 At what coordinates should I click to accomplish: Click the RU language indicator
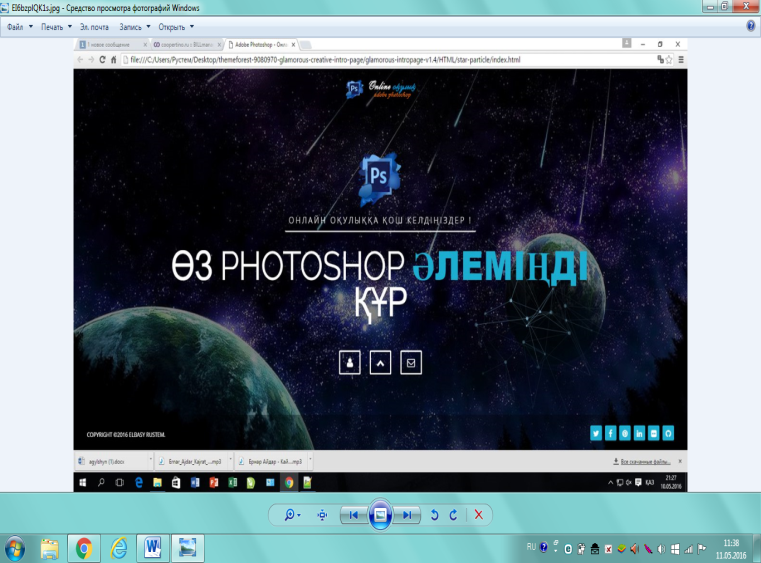point(531,547)
